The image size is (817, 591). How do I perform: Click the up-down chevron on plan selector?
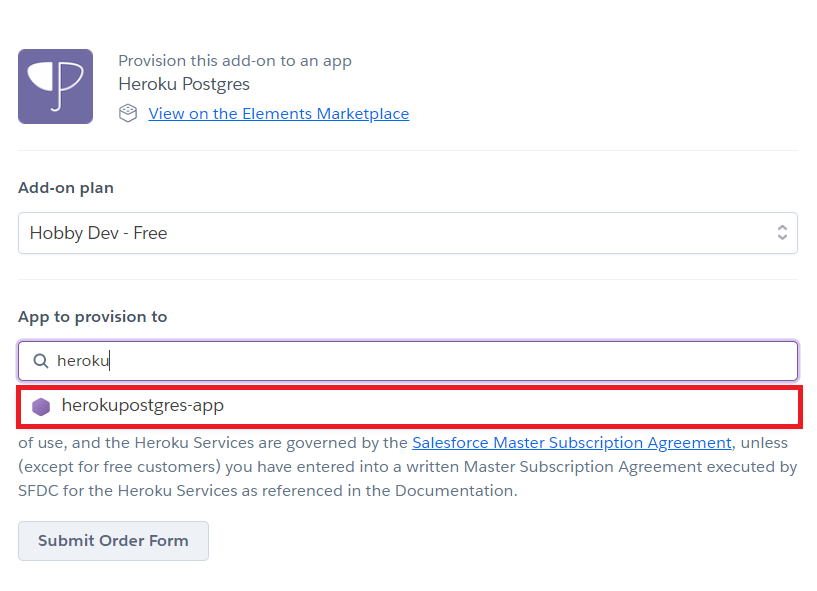pos(782,232)
